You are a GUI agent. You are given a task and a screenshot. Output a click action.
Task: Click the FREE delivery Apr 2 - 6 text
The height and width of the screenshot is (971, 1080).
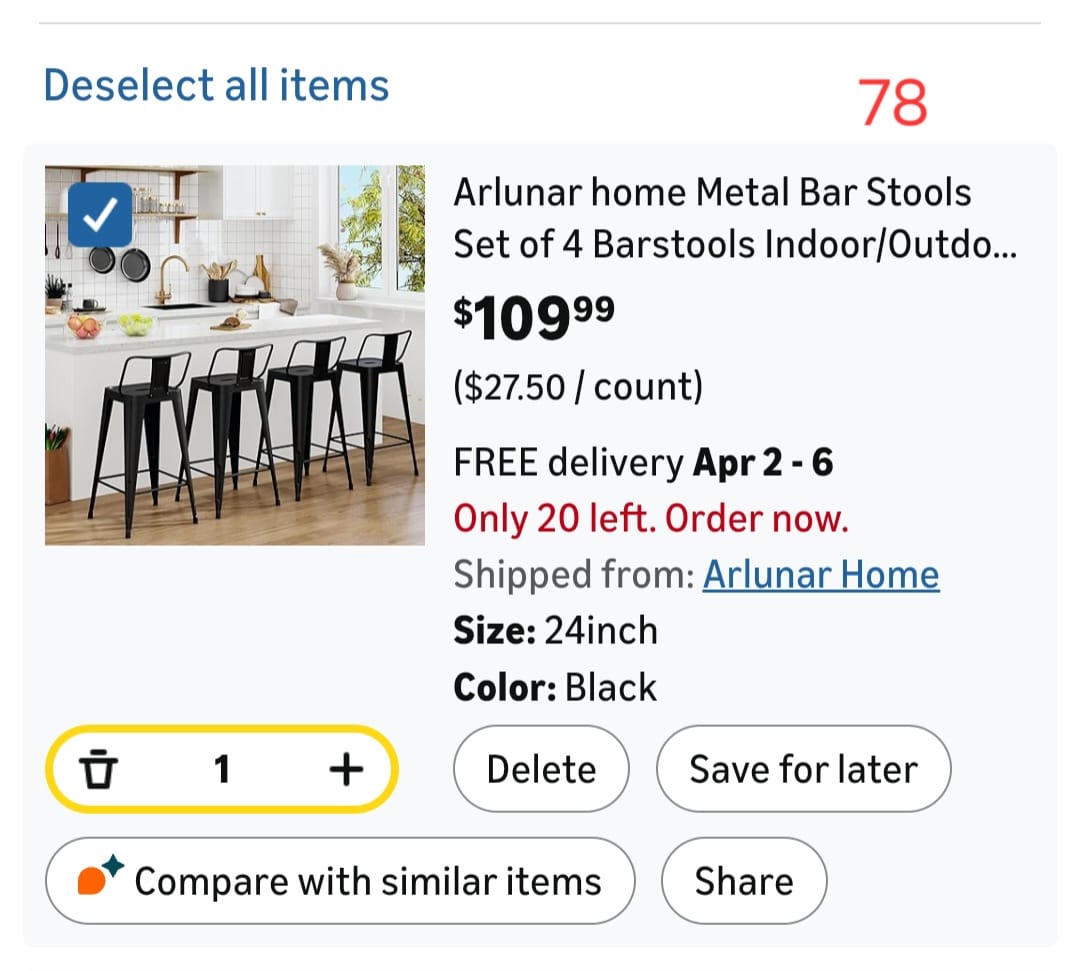coord(643,463)
